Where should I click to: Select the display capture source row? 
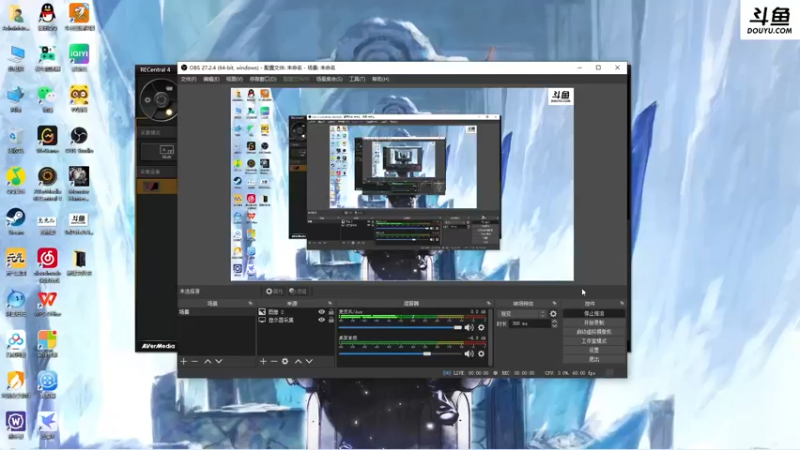[296, 320]
